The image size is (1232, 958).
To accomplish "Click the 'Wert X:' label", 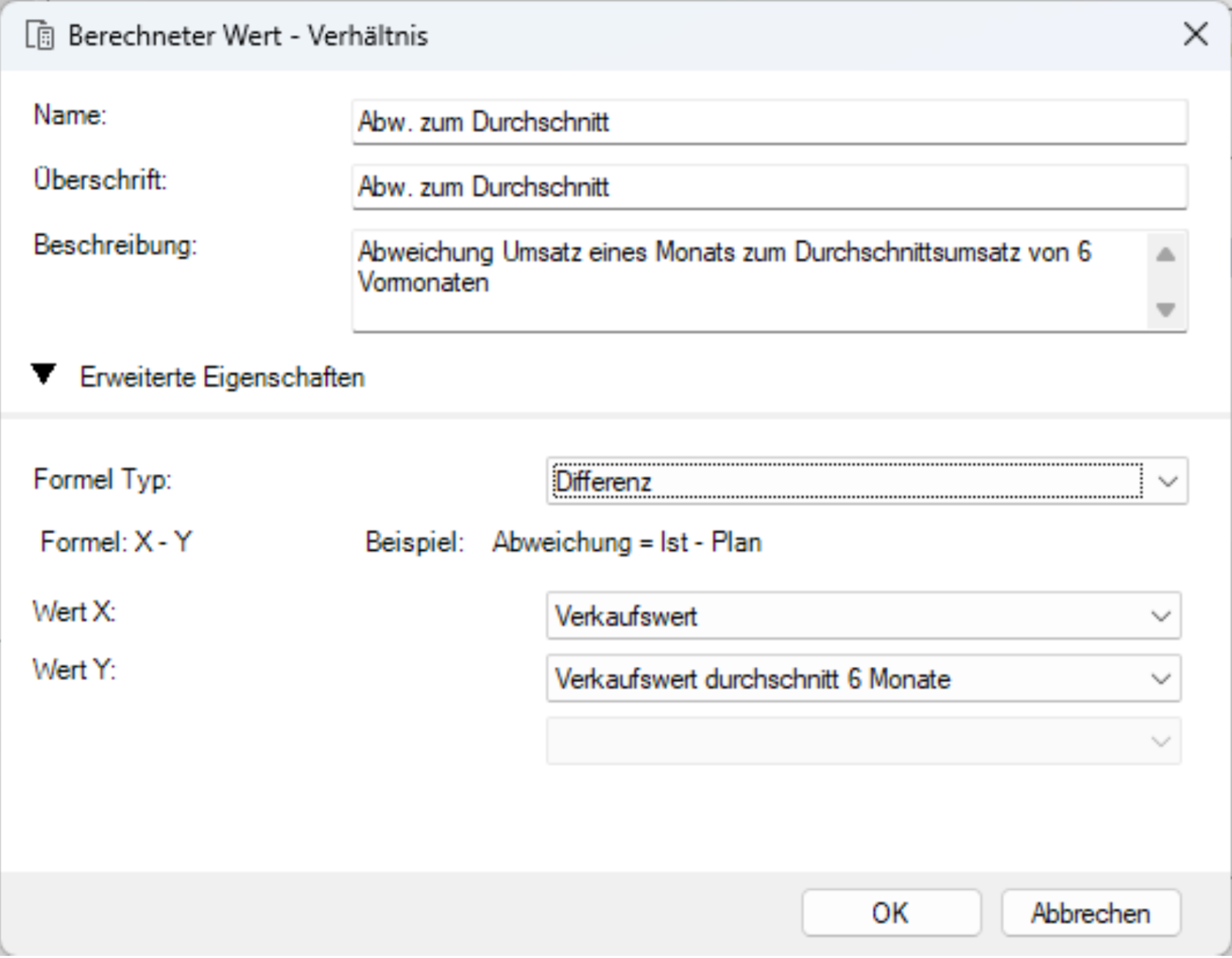I will tap(74, 611).
